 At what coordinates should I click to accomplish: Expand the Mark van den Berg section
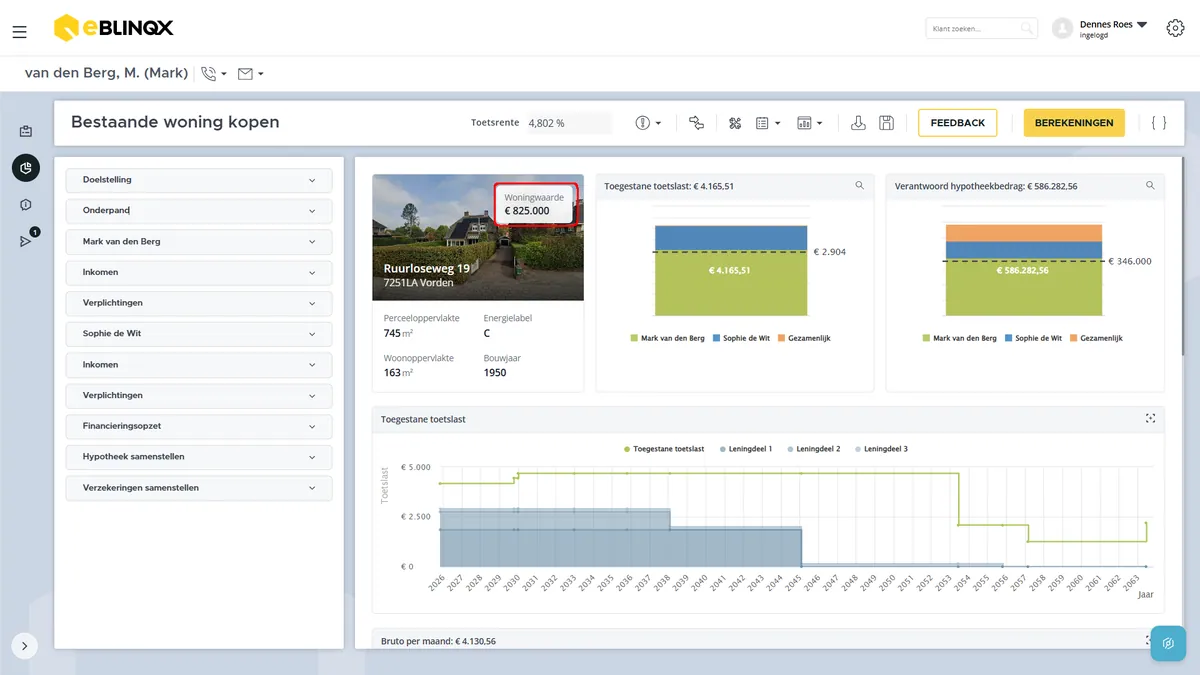tap(199, 242)
